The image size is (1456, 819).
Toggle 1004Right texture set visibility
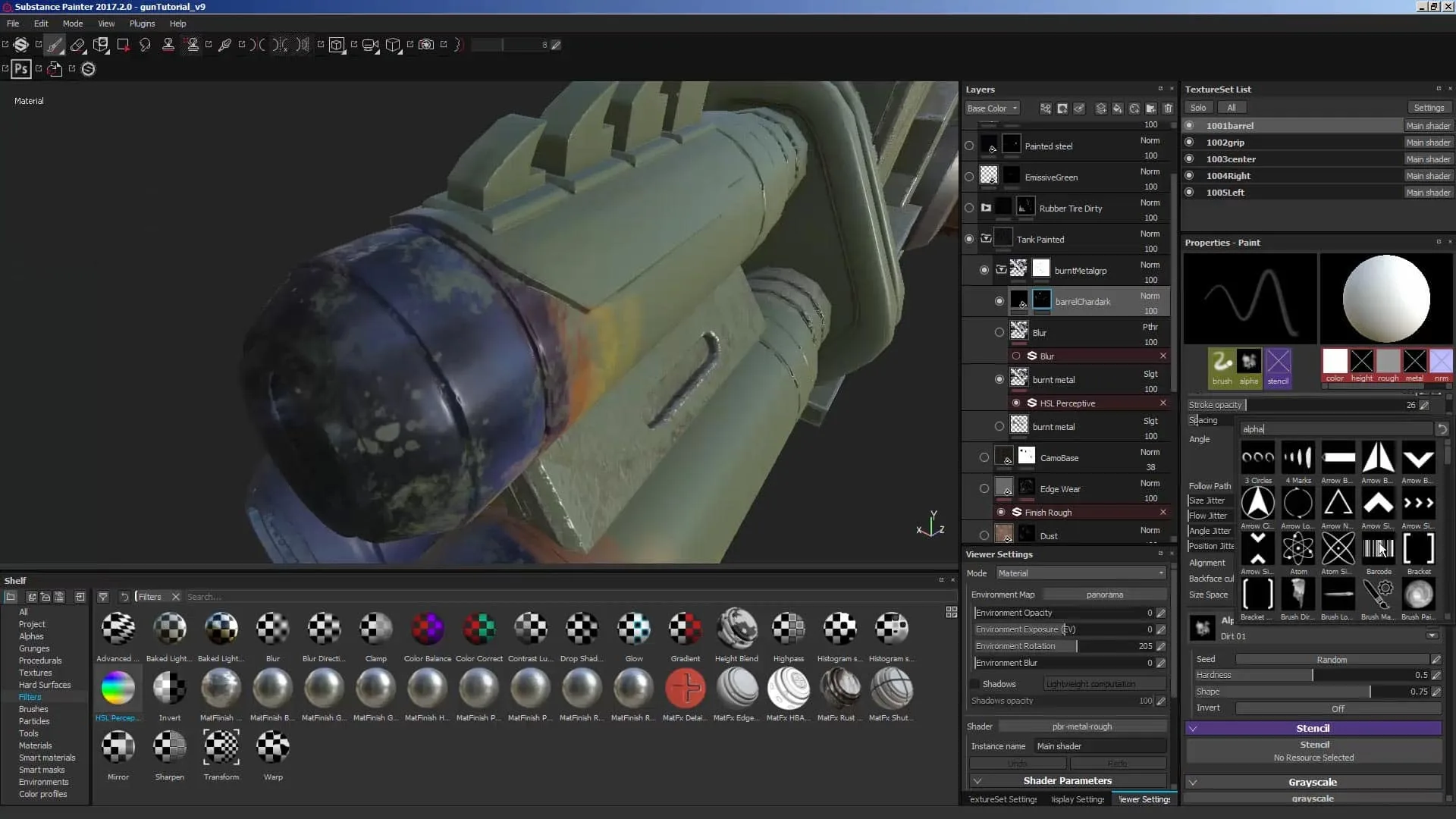[x=1189, y=176]
